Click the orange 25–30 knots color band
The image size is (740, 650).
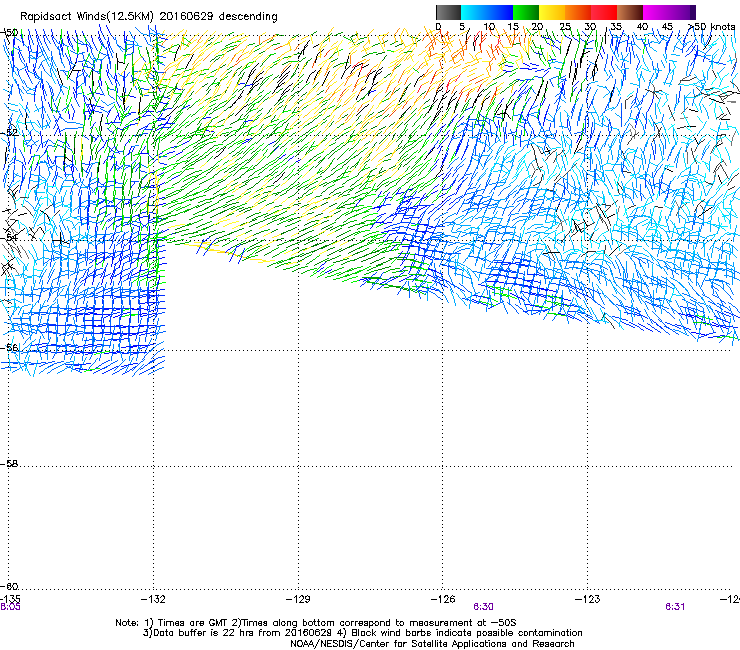pyautogui.click(x=578, y=12)
